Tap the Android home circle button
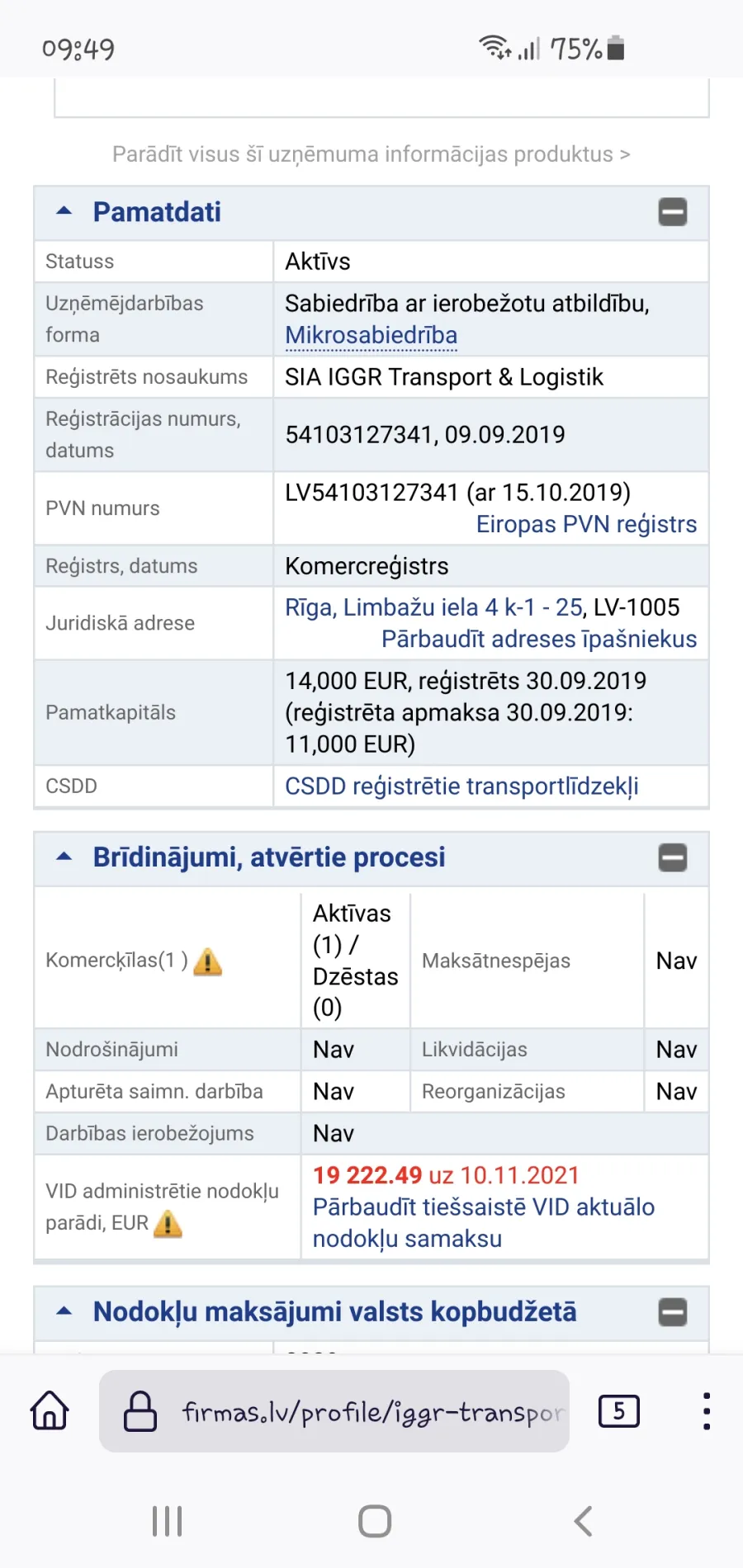Image resolution: width=743 pixels, height=1568 pixels. pyautogui.click(x=375, y=1521)
